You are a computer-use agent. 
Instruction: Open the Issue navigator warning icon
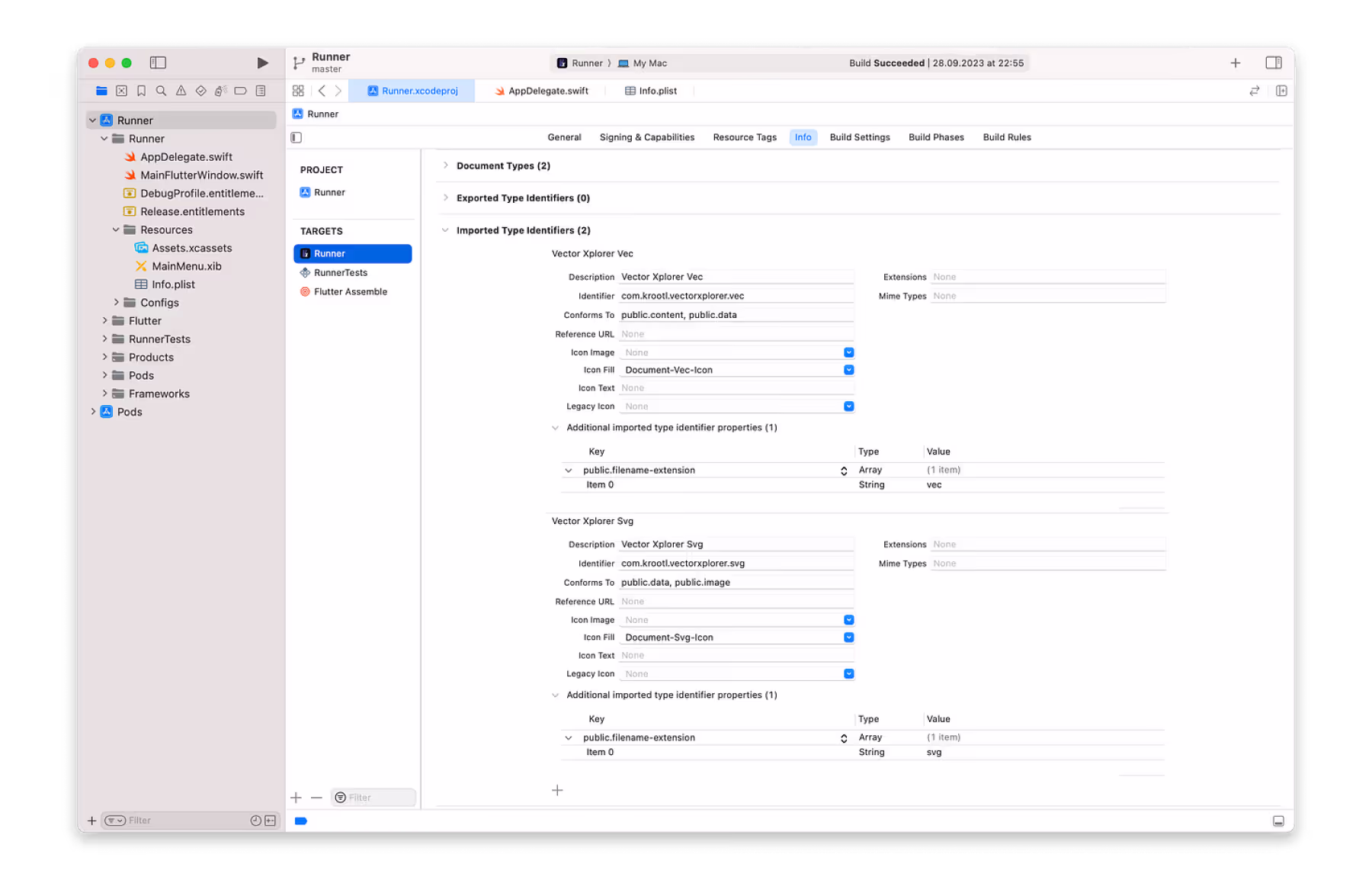(x=181, y=91)
